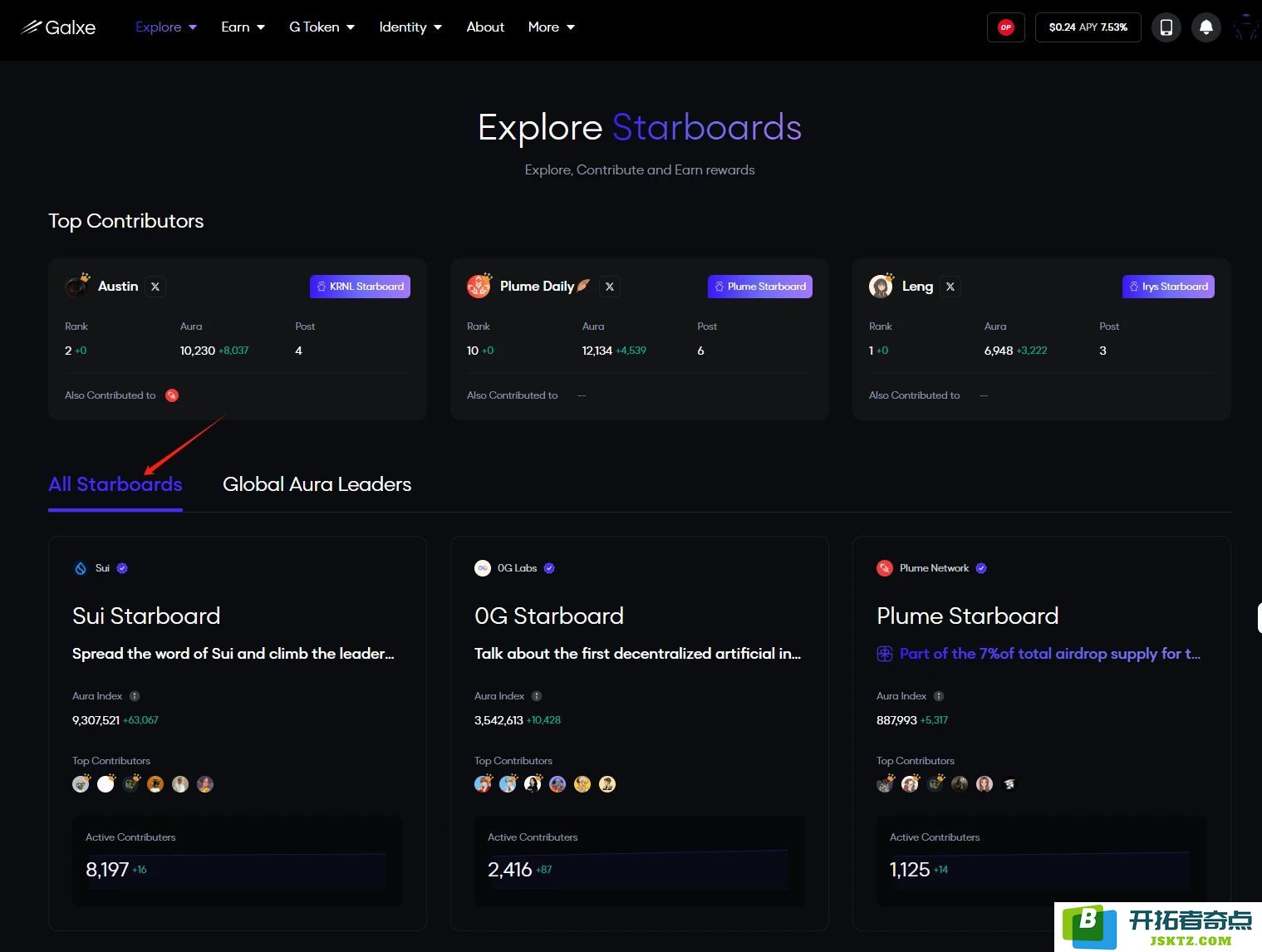Click Plume Network's verified badge
The width and height of the screenshot is (1262, 952).
(981, 568)
